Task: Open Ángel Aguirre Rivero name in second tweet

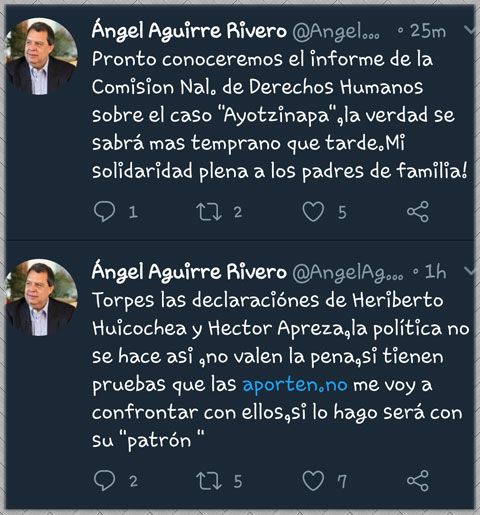Action: tap(189, 272)
